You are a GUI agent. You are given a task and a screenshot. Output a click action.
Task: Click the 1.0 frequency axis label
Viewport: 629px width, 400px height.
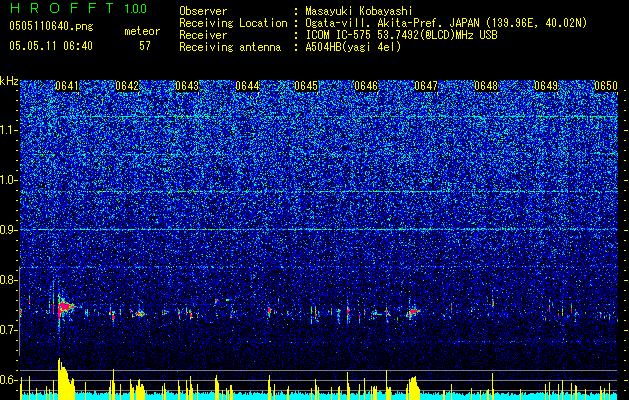pos(8,180)
